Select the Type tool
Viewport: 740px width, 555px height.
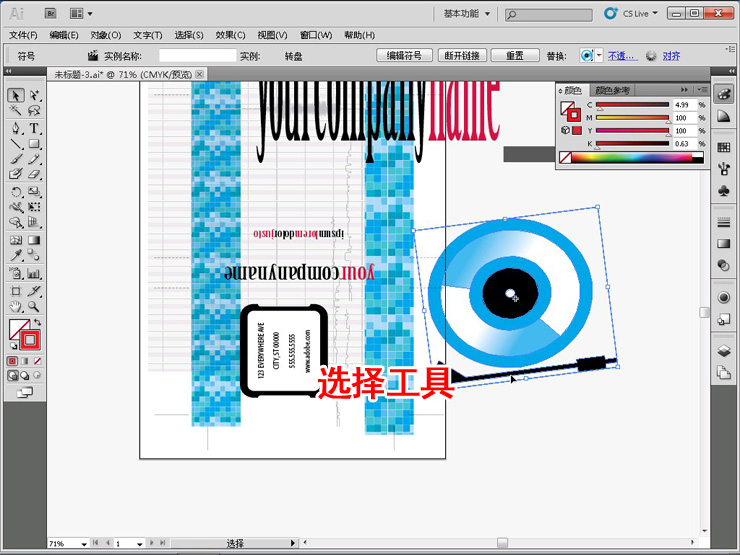coord(34,128)
